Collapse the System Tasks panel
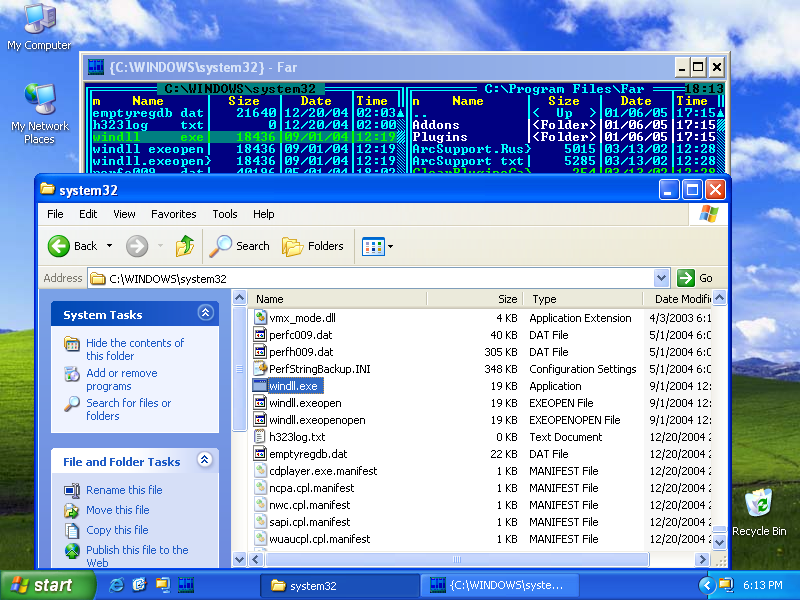This screenshot has width=800, height=600. click(205, 313)
